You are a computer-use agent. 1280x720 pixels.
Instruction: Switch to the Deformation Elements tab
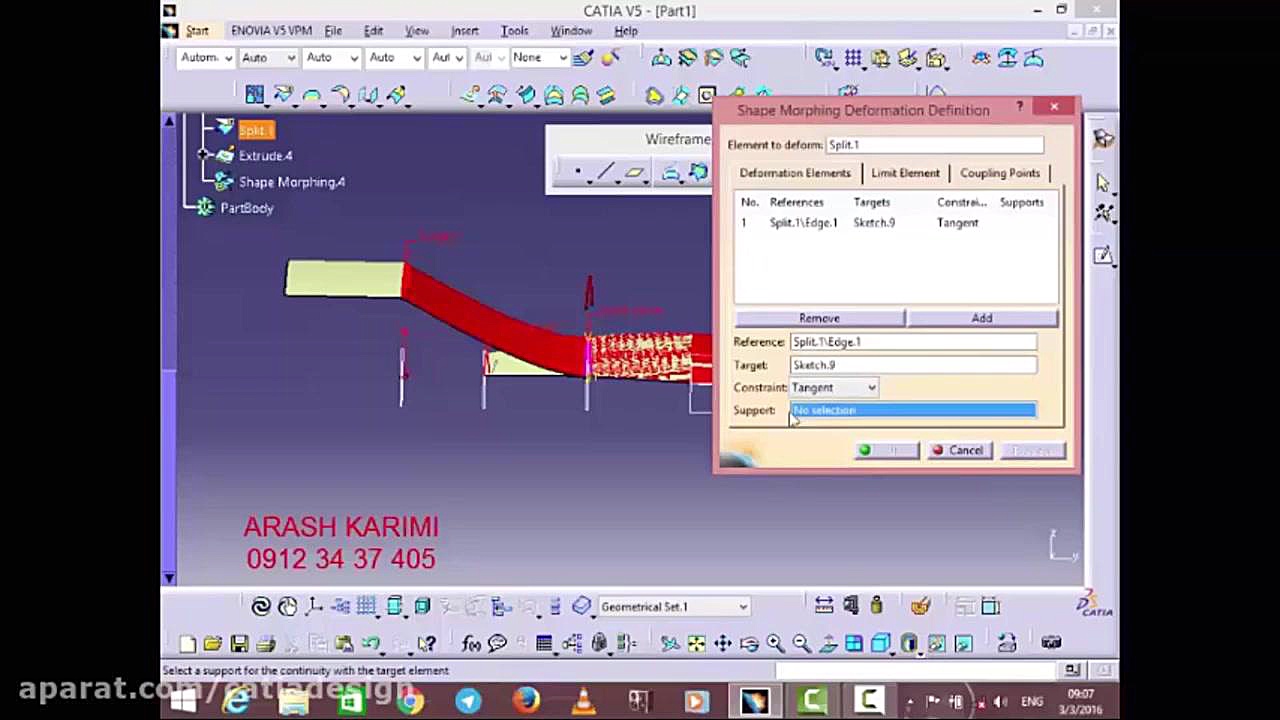tap(795, 173)
